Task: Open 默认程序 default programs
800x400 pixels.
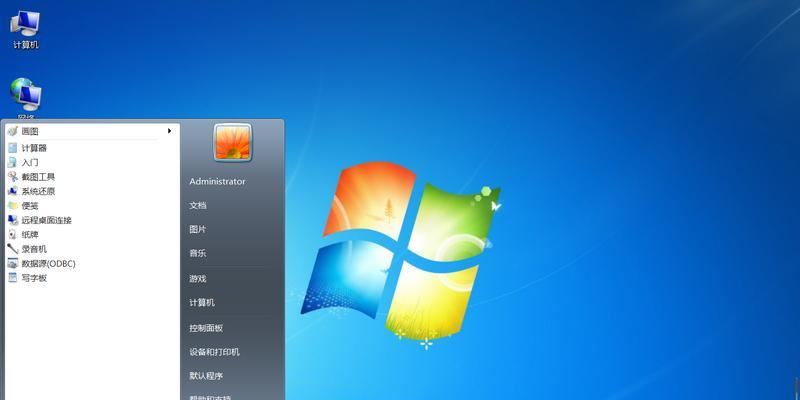Action: tap(206, 376)
